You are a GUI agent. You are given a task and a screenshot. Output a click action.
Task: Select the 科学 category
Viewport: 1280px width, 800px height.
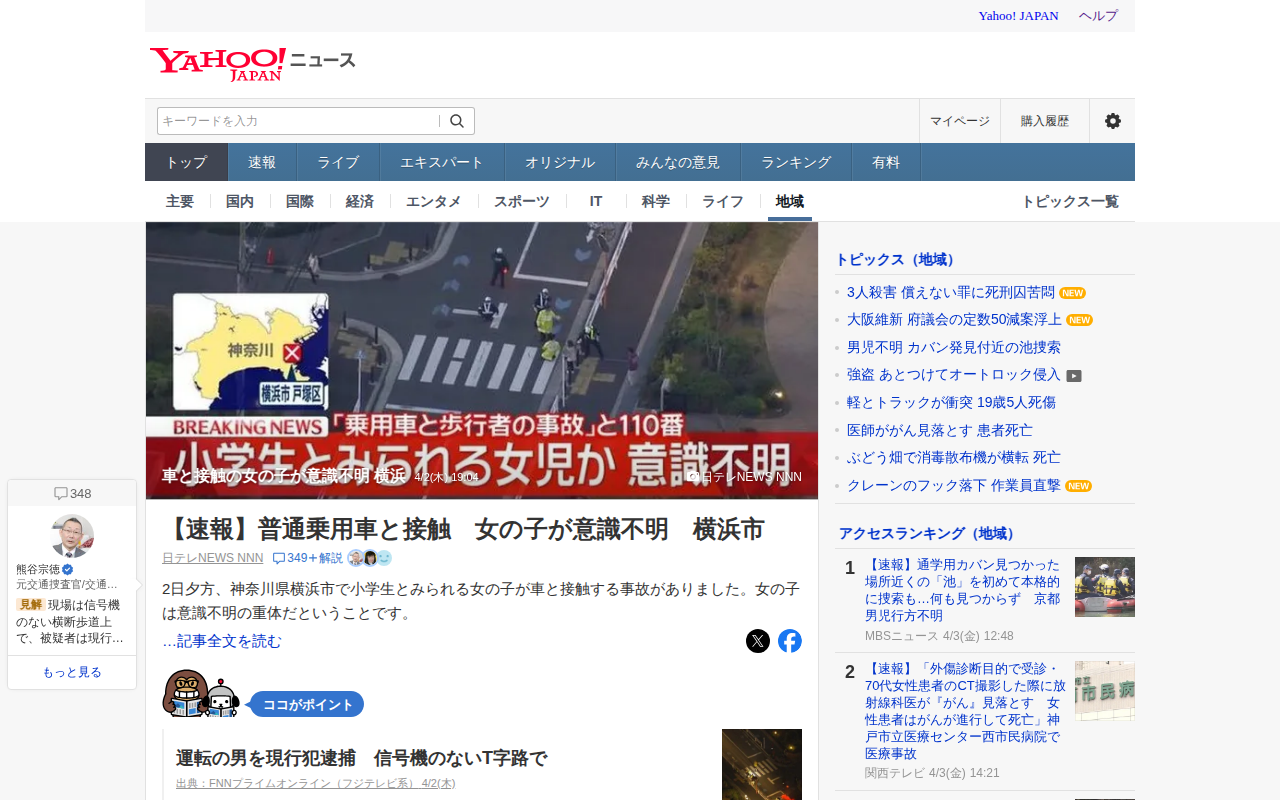(x=656, y=201)
